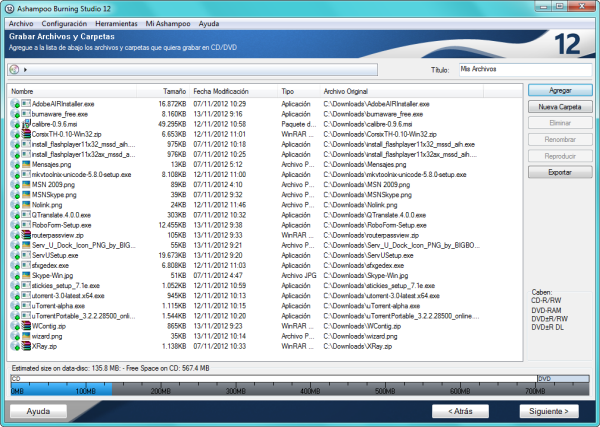This screenshot has width=600, height=427.
Task: Select Serv_U_Dock_Icon_PNG_by_BIG file name
Action: click(83, 245)
